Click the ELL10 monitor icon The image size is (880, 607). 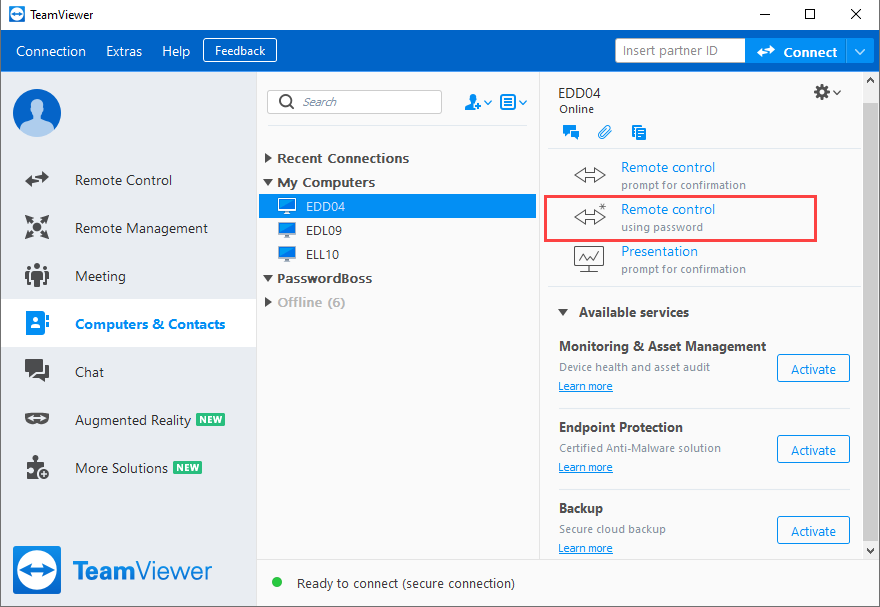287,254
